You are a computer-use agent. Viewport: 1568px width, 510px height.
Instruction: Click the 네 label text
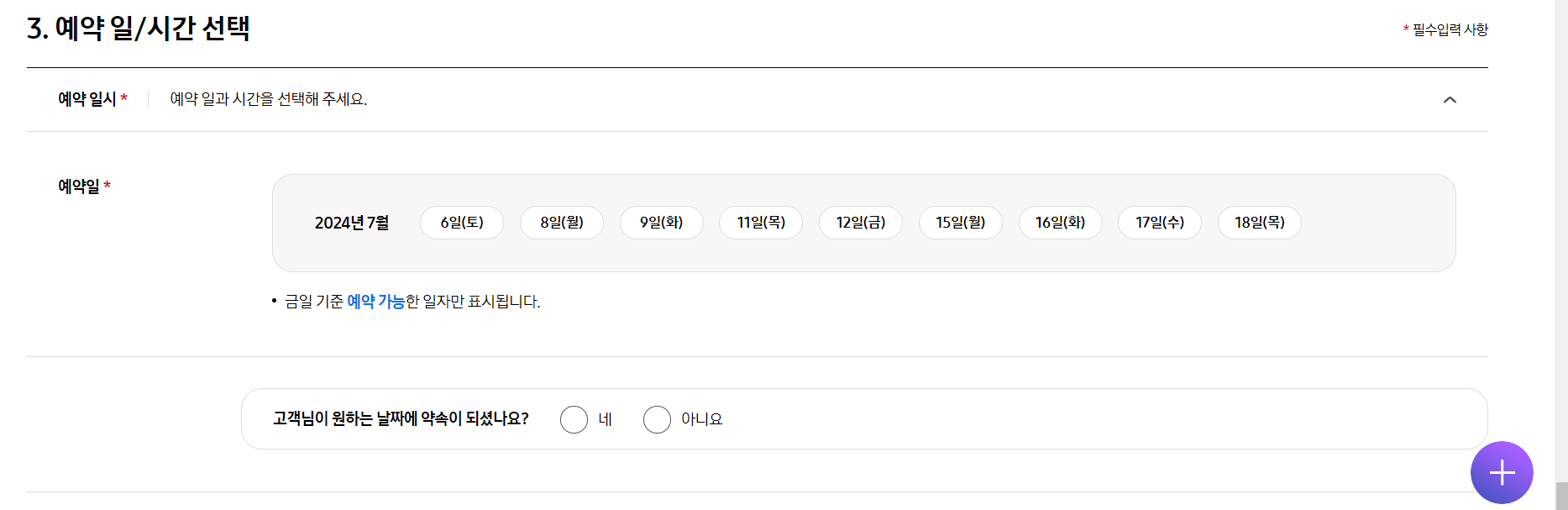point(605,419)
